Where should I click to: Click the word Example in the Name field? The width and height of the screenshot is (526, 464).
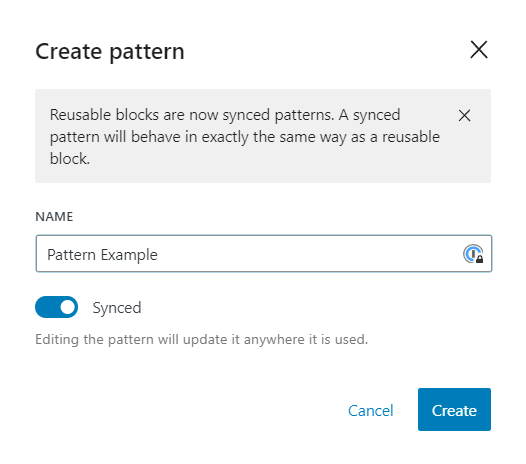(129, 255)
